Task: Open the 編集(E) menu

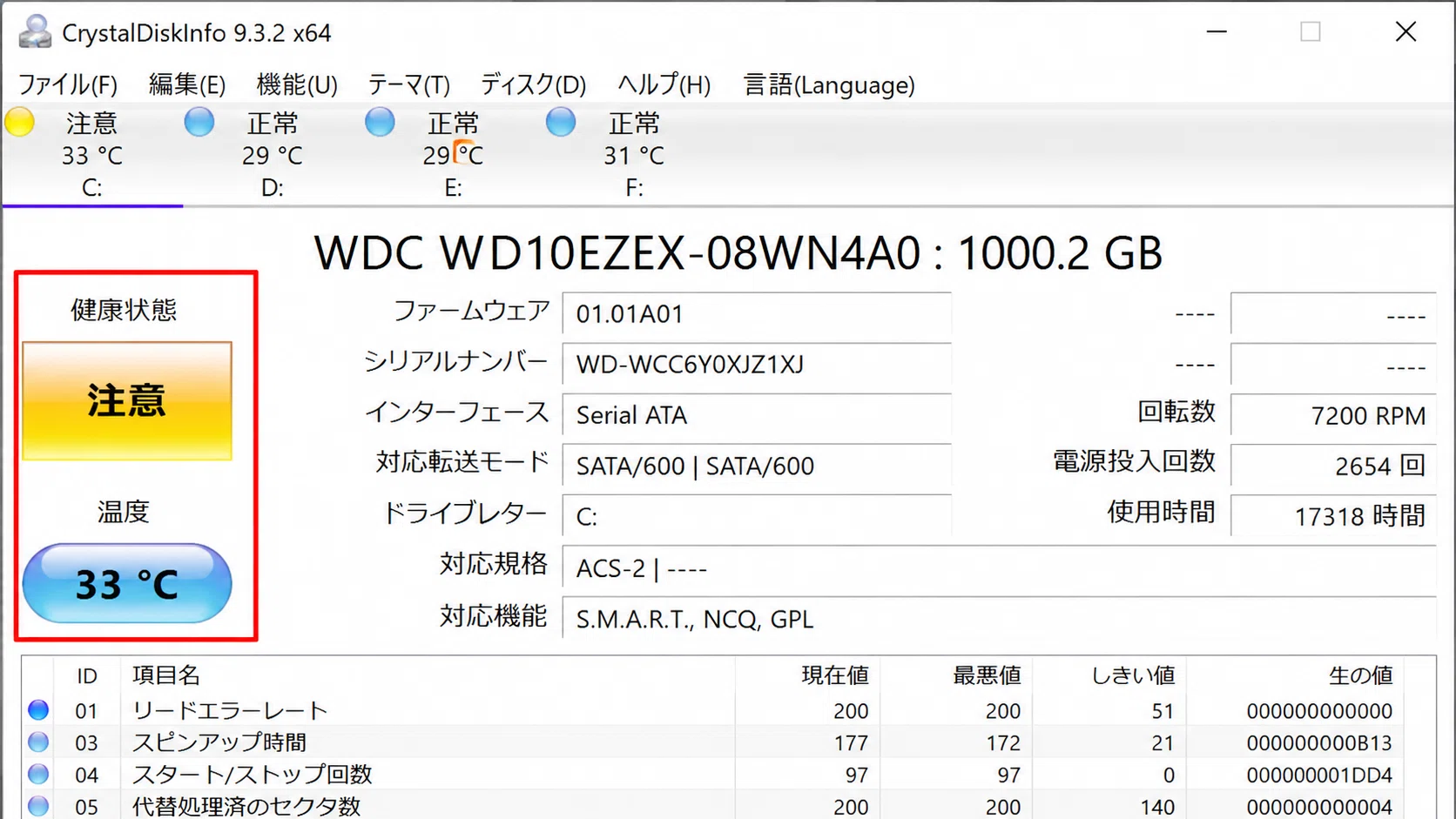Action: tap(186, 84)
